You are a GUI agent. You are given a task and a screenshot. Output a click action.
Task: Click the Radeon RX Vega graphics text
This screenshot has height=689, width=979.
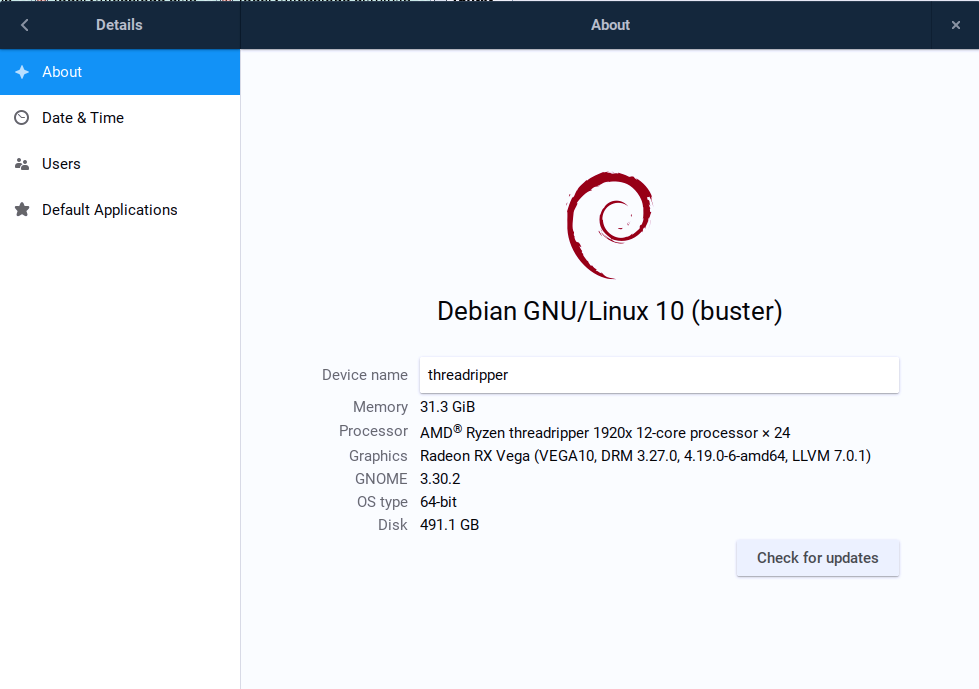645,456
